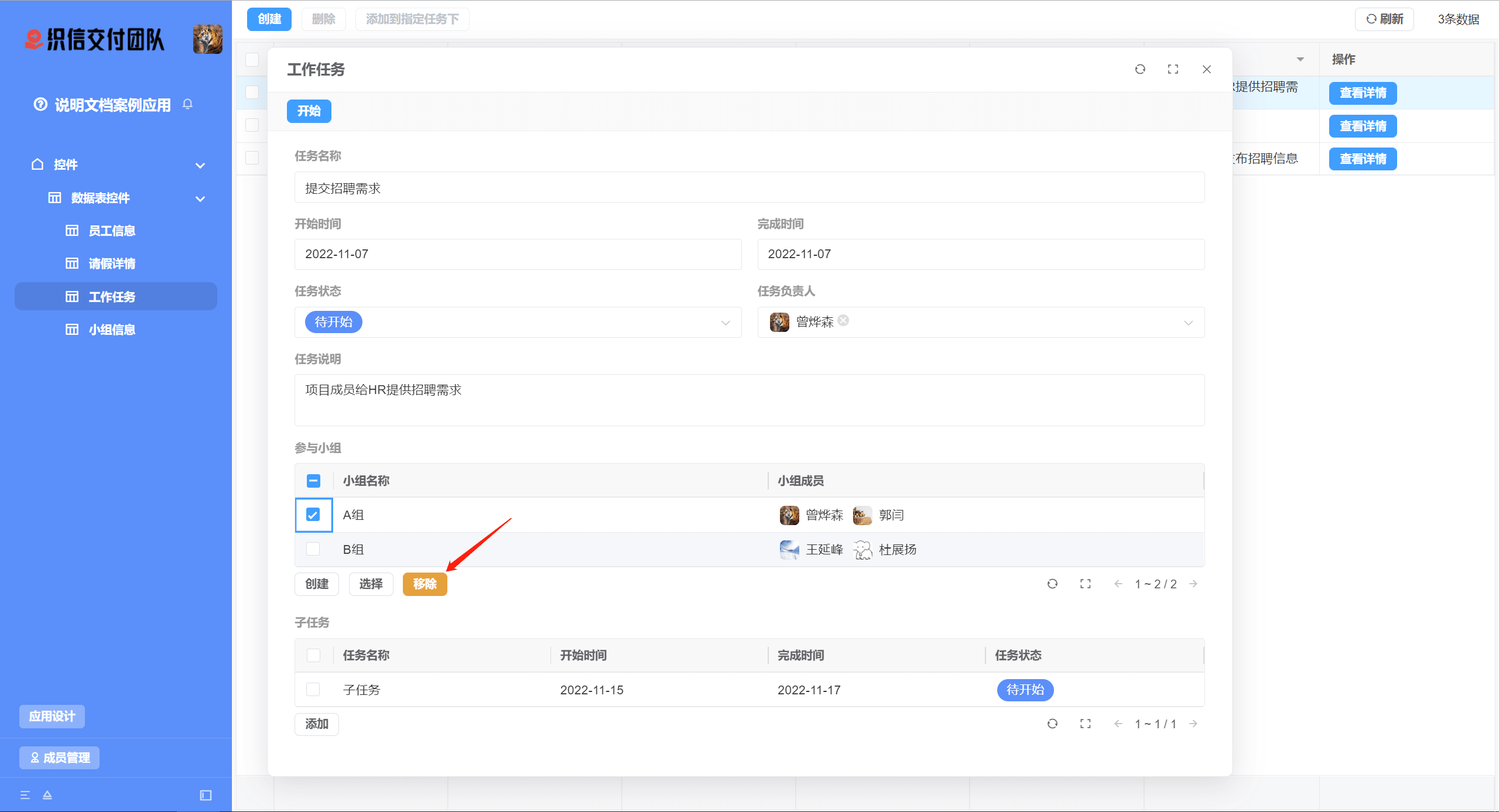Open 员工信息 in the sidebar
The height and width of the screenshot is (812, 1499).
tap(112, 231)
